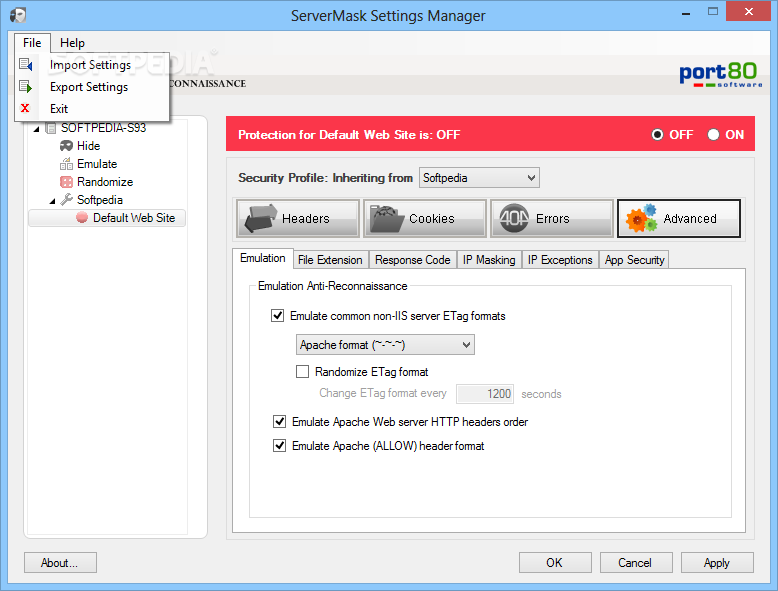Click the Emulate profile icon in tree
This screenshot has width=778, height=591.
(66, 164)
